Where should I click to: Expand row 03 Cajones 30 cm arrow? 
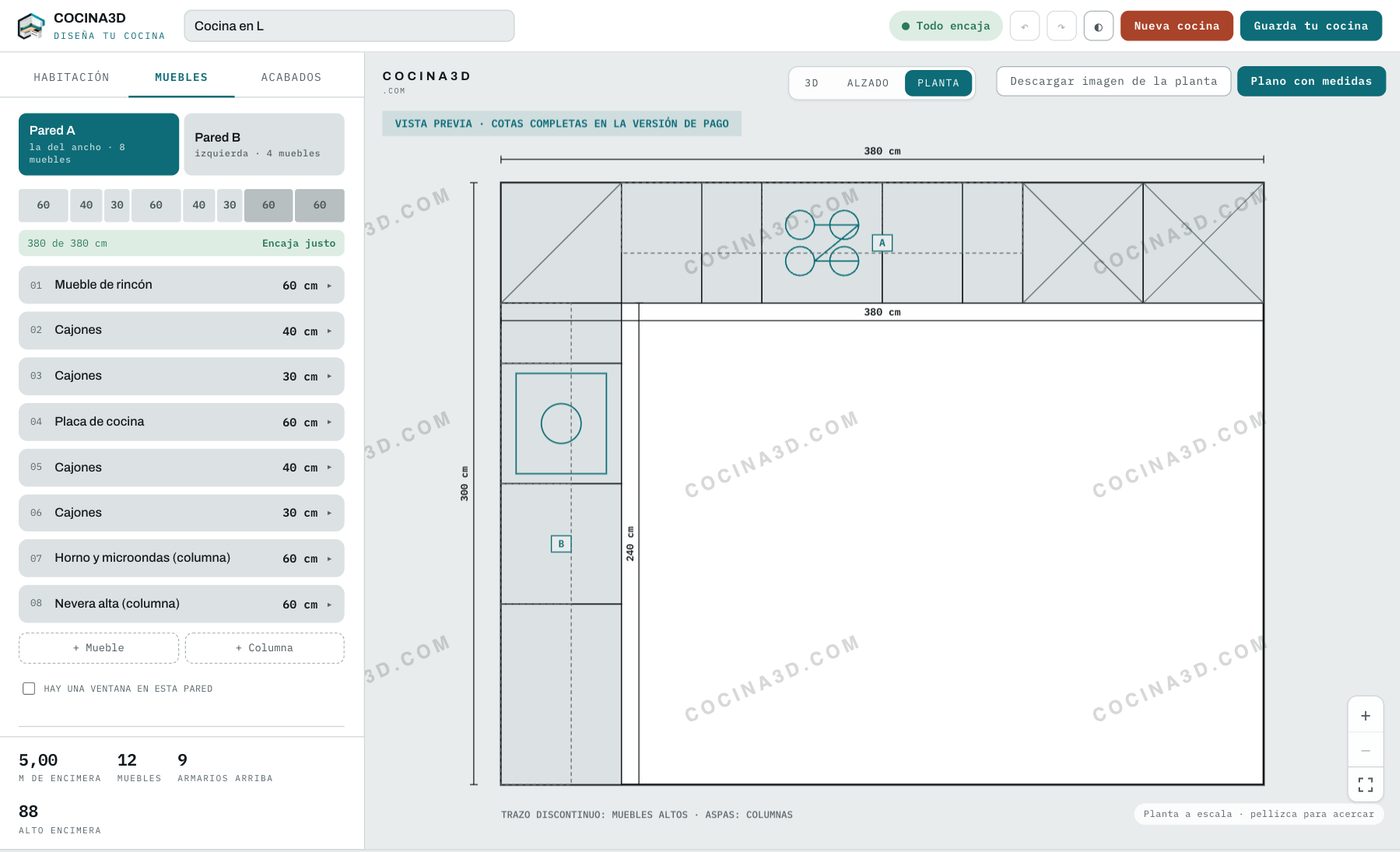[x=329, y=376]
